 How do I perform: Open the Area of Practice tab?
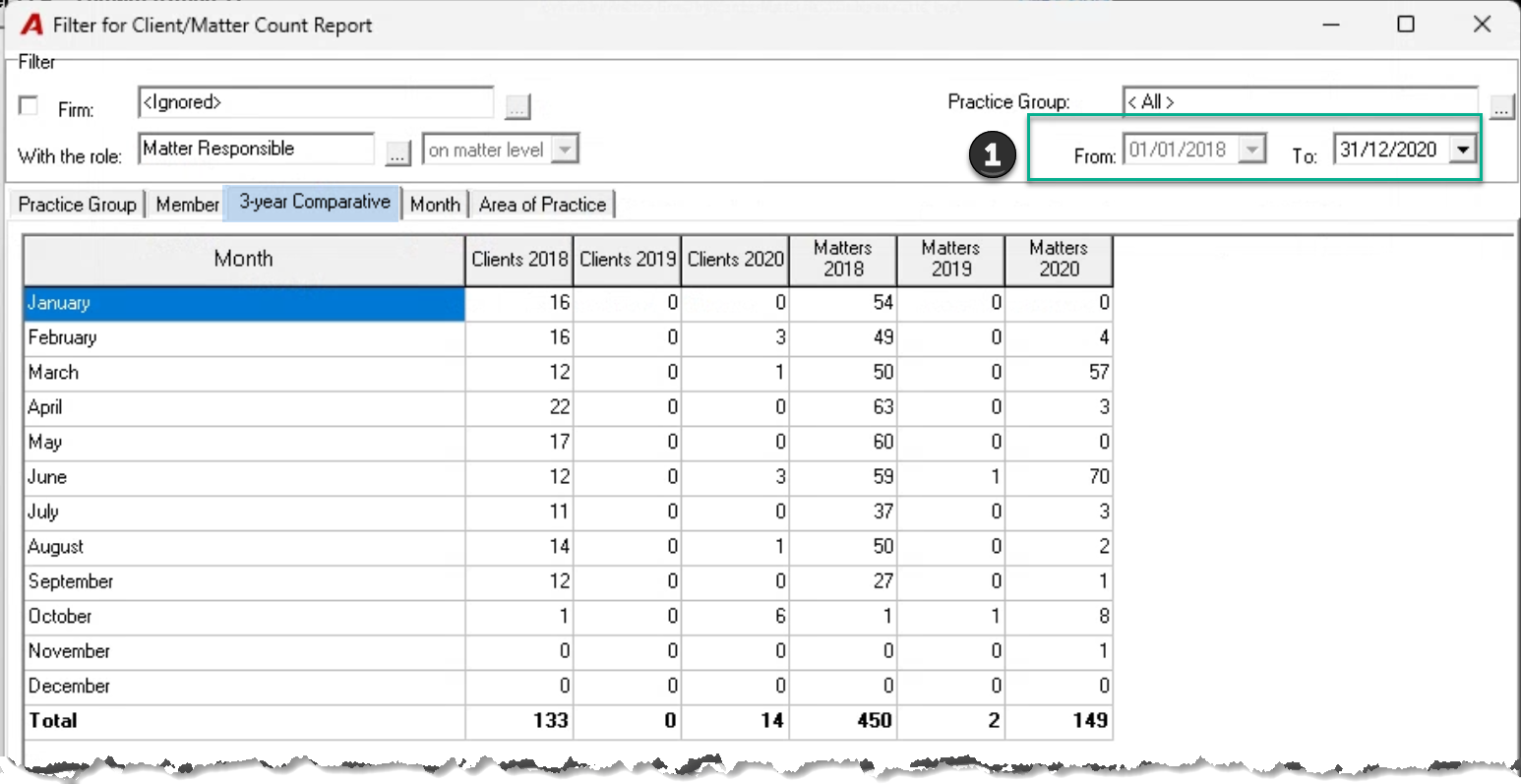(x=542, y=205)
